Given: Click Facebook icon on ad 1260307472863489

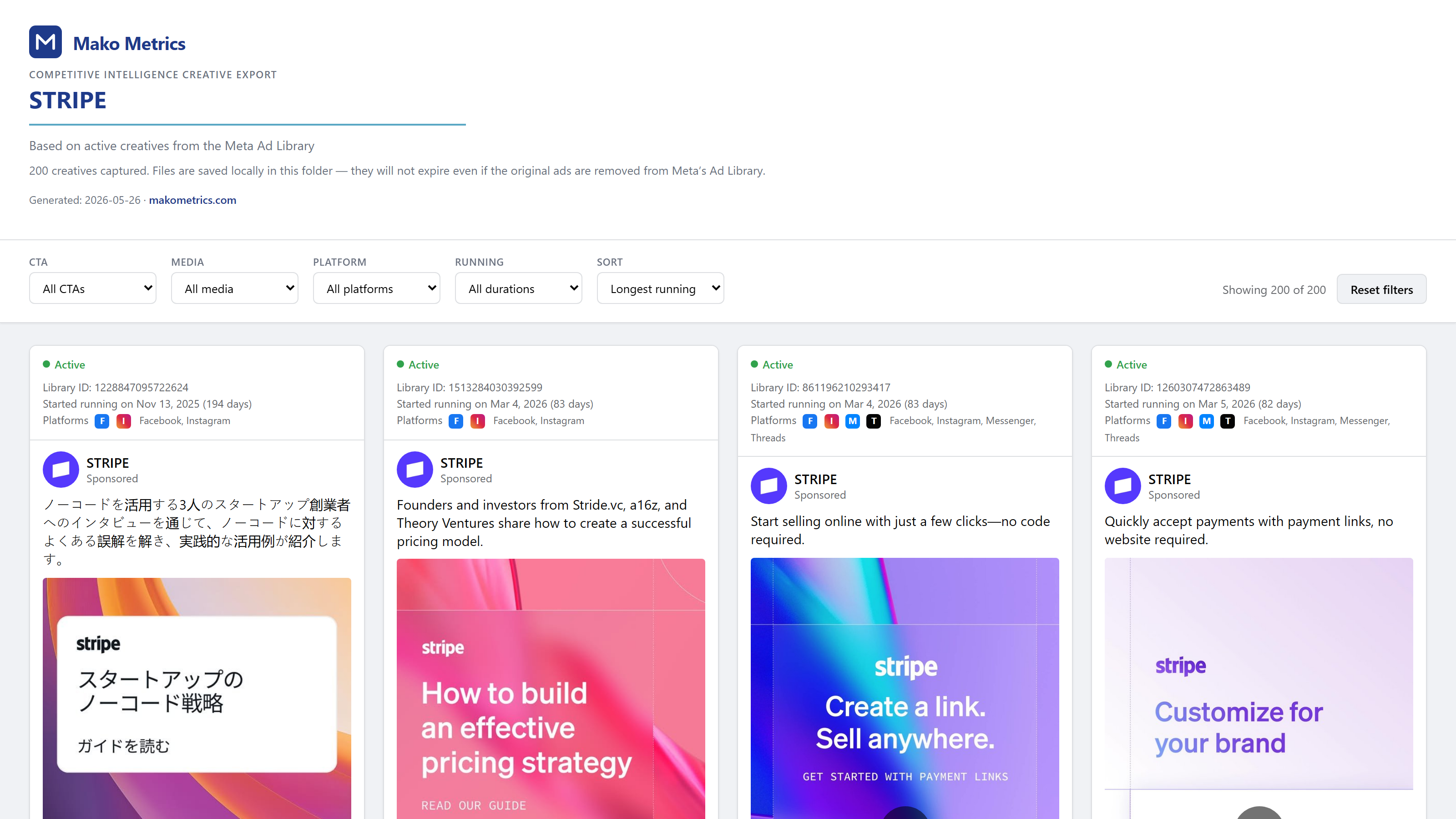Looking at the screenshot, I should (x=1164, y=421).
